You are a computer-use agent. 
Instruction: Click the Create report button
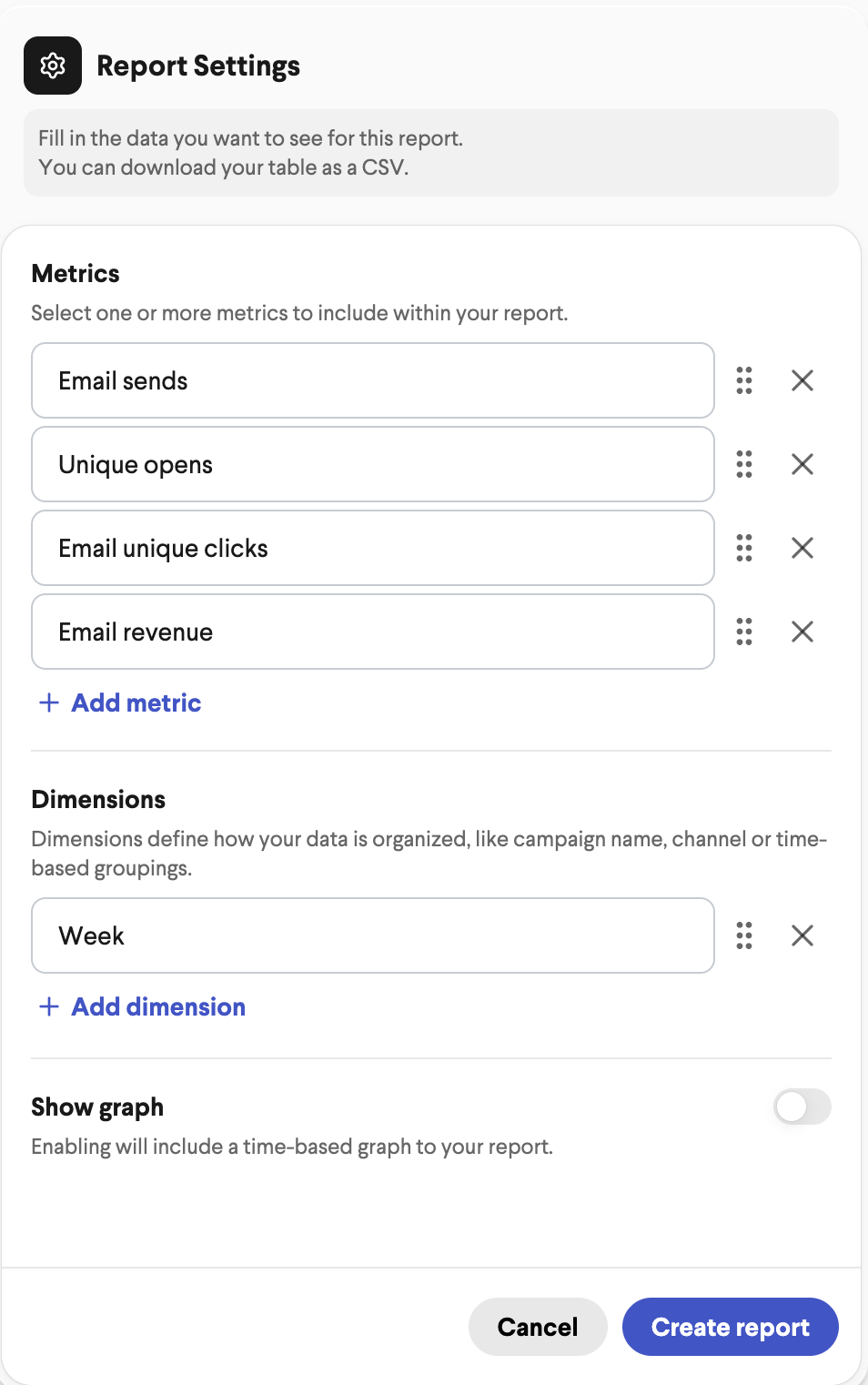731,1327
